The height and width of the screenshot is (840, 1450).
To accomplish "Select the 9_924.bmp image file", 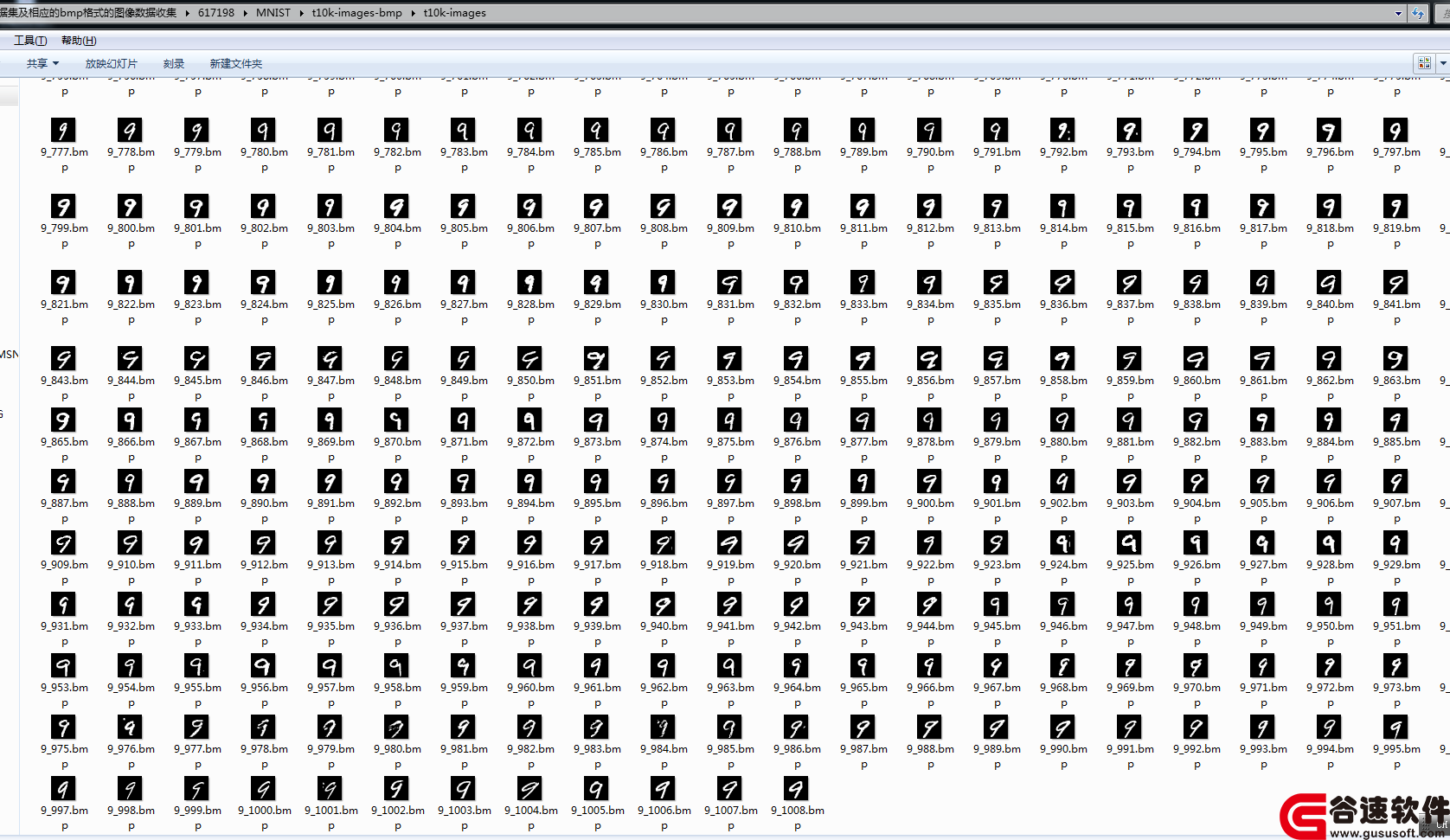I will click(1063, 556).
